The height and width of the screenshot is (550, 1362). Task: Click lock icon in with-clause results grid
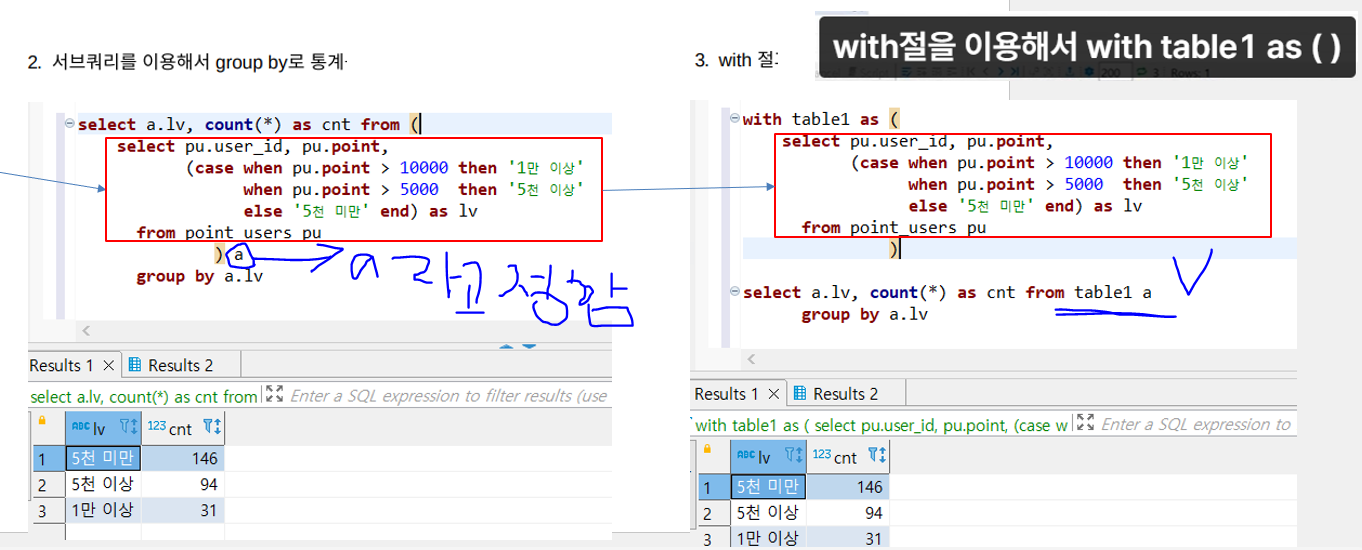(706, 449)
